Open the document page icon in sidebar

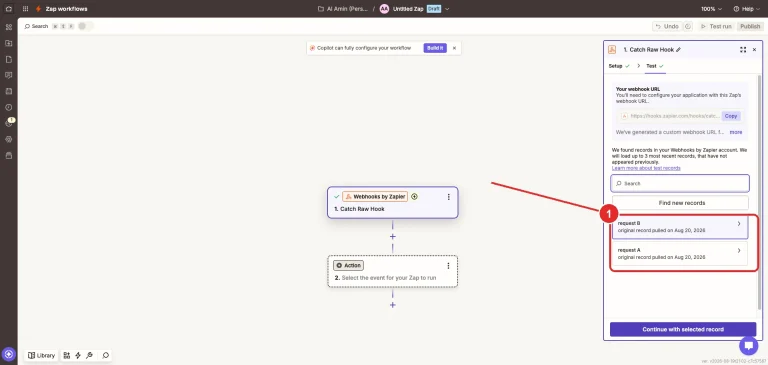pos(8,59)
